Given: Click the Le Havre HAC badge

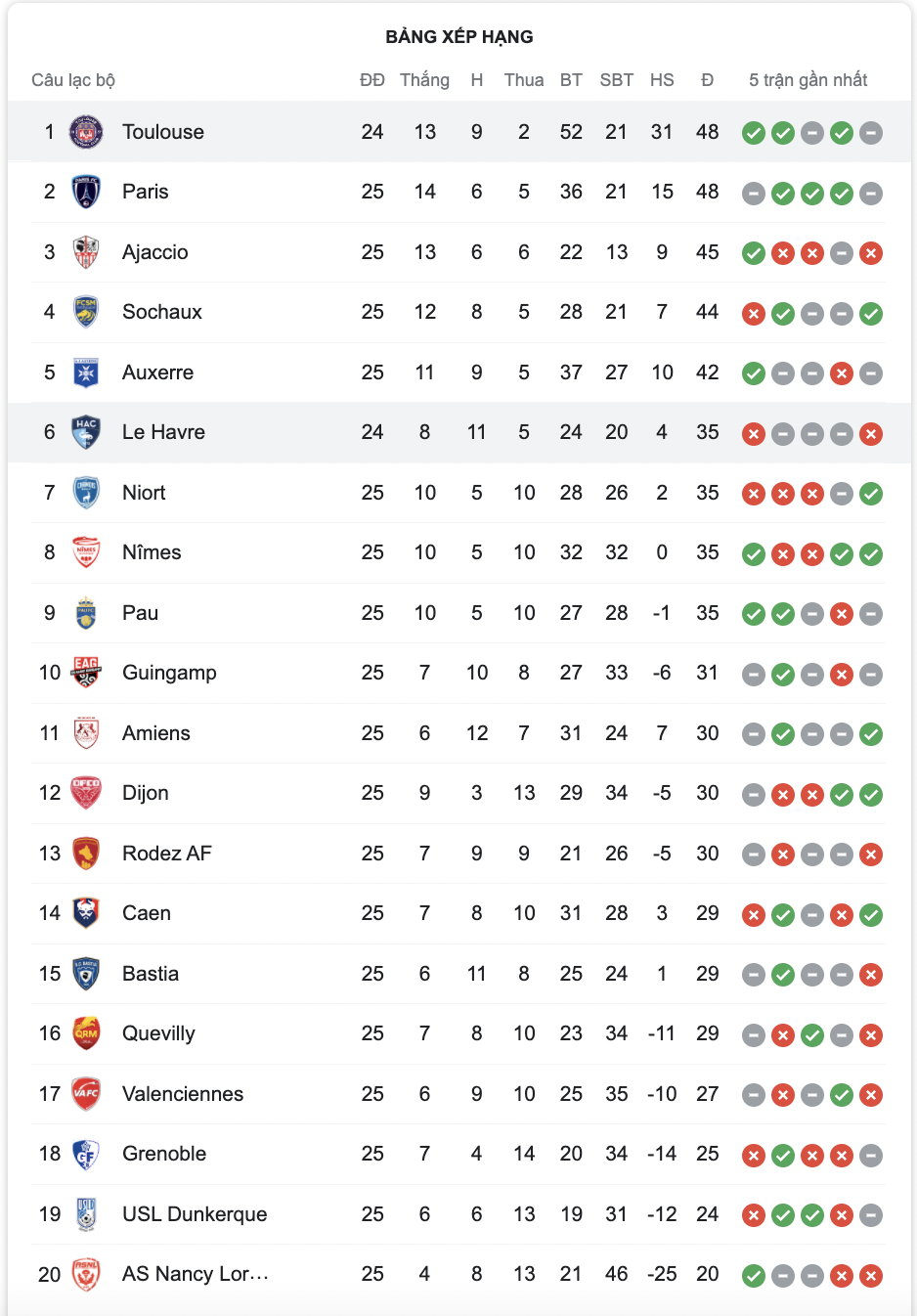Looking at the screenshot, I should (86, 432).
